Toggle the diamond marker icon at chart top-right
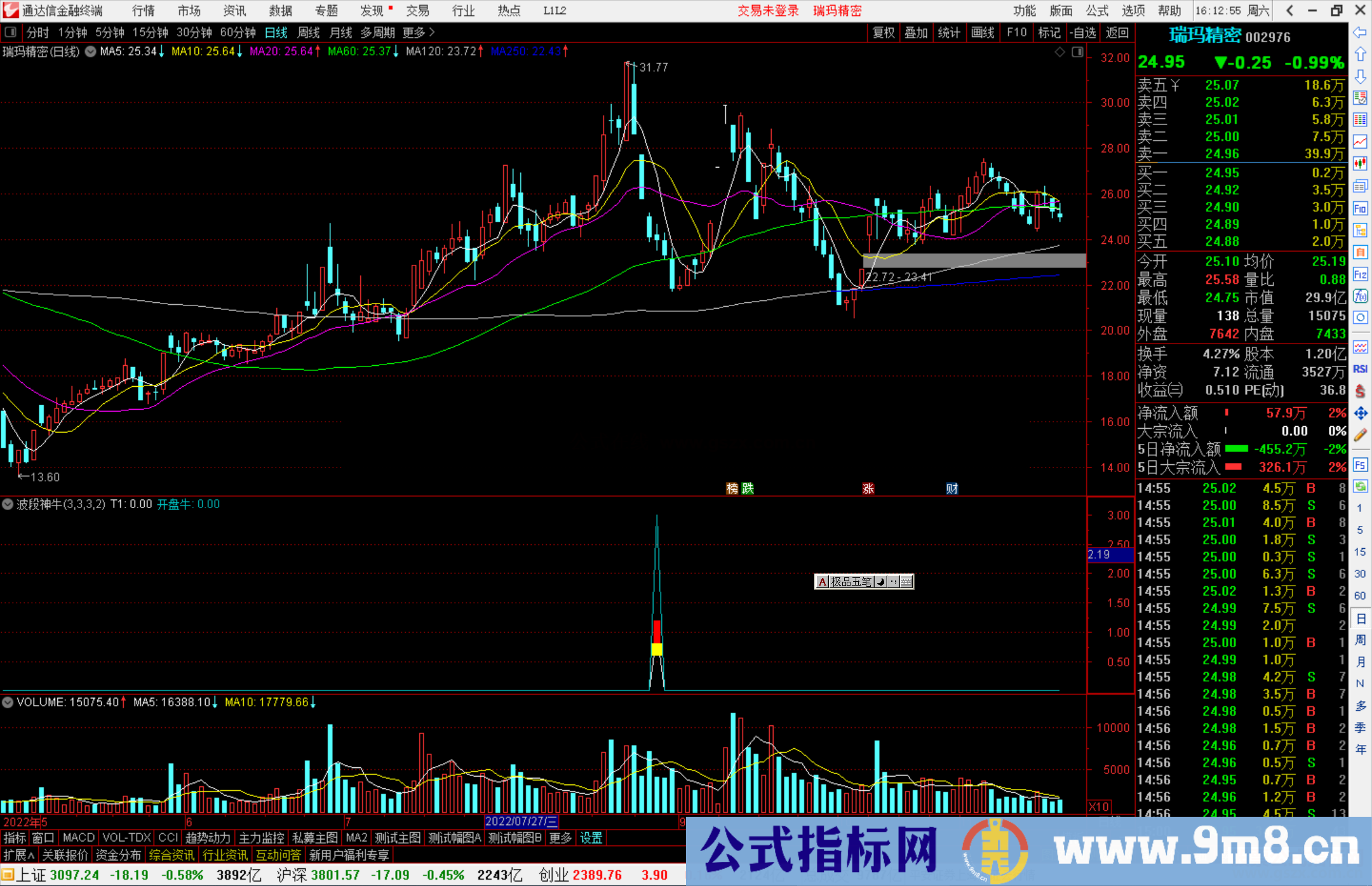 pos(1059,52)
